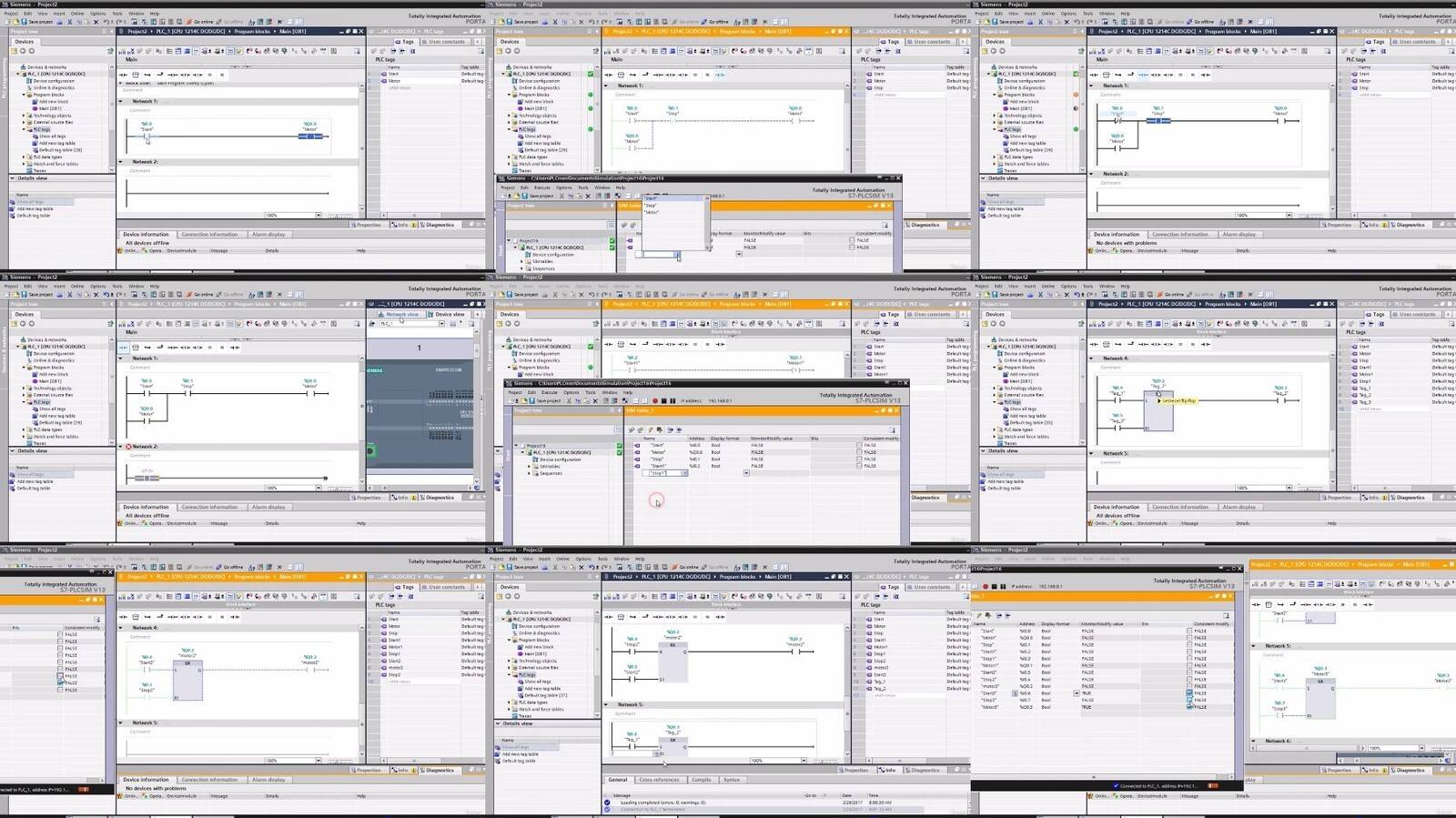The width and height of the screenshot is (1456, 818).
Task: Expand Sequences node in center PLCSIM tree
Action: pyautogui.click(x=529, y=473)
